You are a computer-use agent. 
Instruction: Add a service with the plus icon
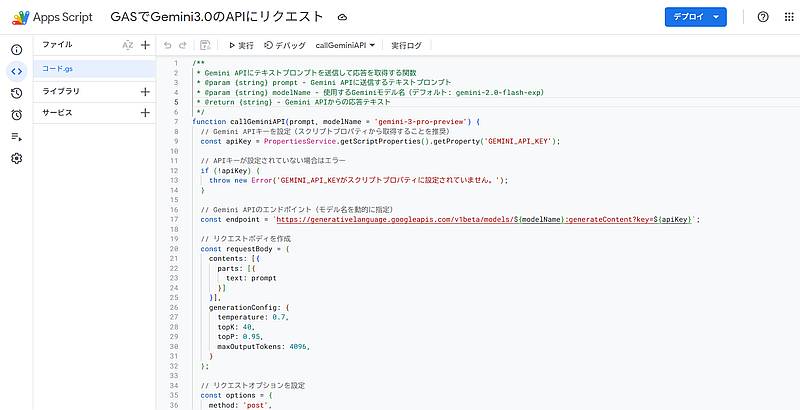click(x=145, y=113)
